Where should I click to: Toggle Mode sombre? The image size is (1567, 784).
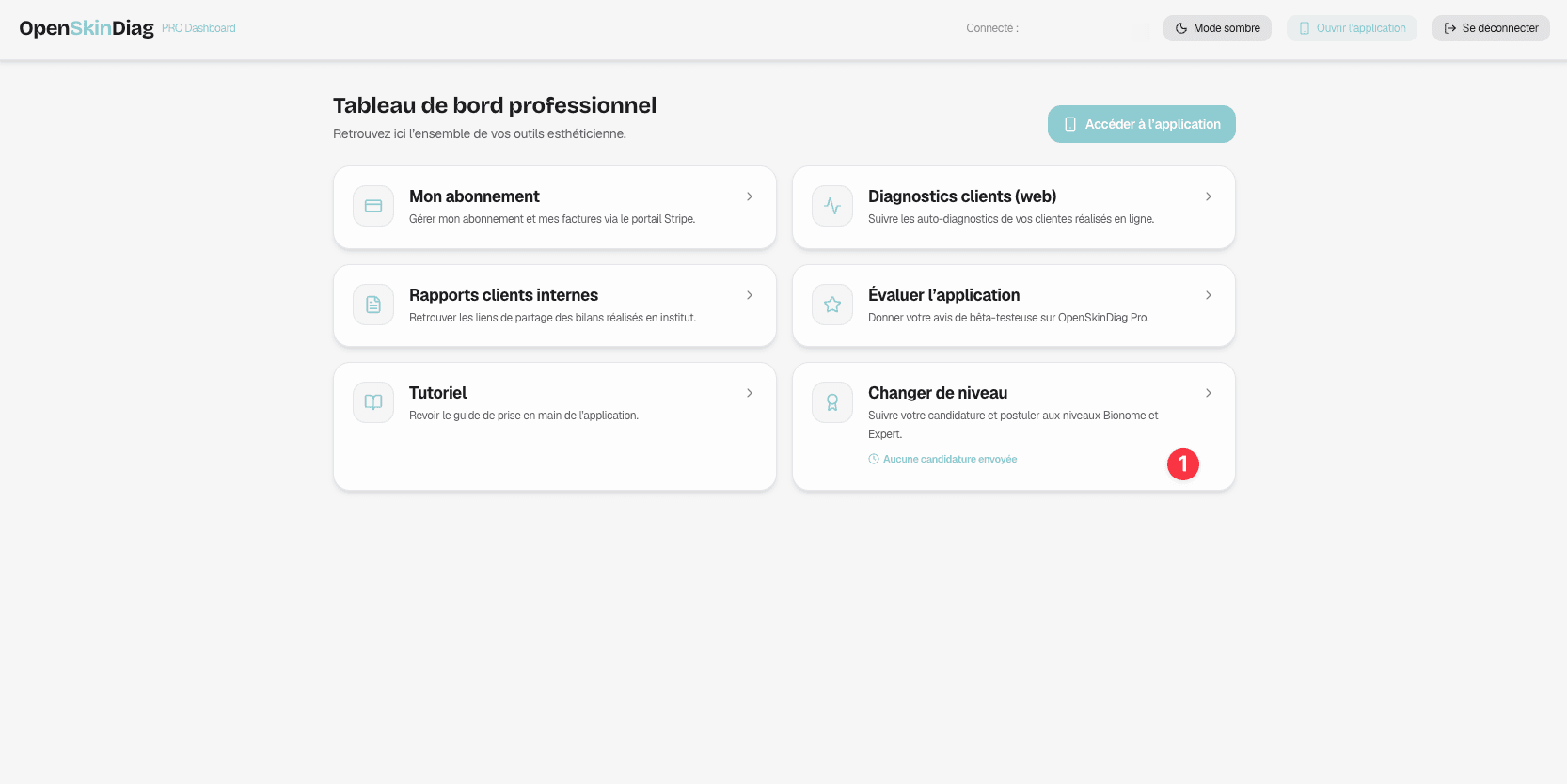[x=1217, y=28]
